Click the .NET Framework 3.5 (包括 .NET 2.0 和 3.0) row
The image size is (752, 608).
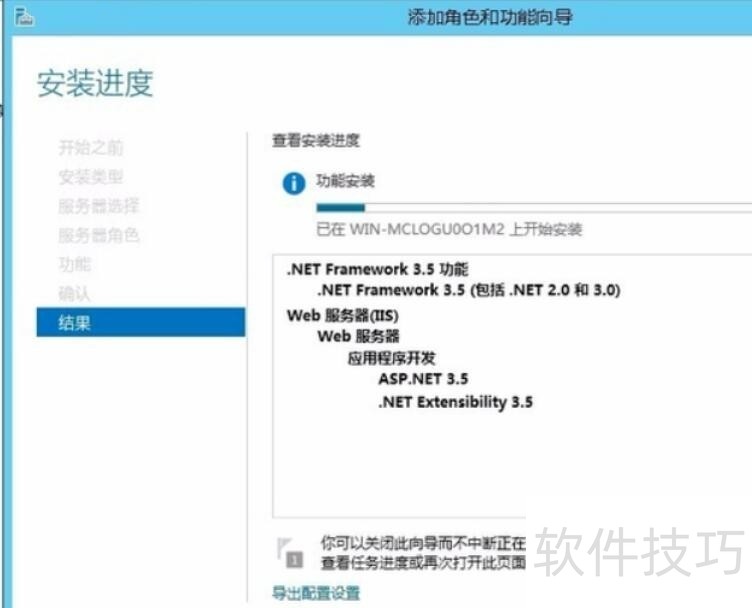point(469,290)
